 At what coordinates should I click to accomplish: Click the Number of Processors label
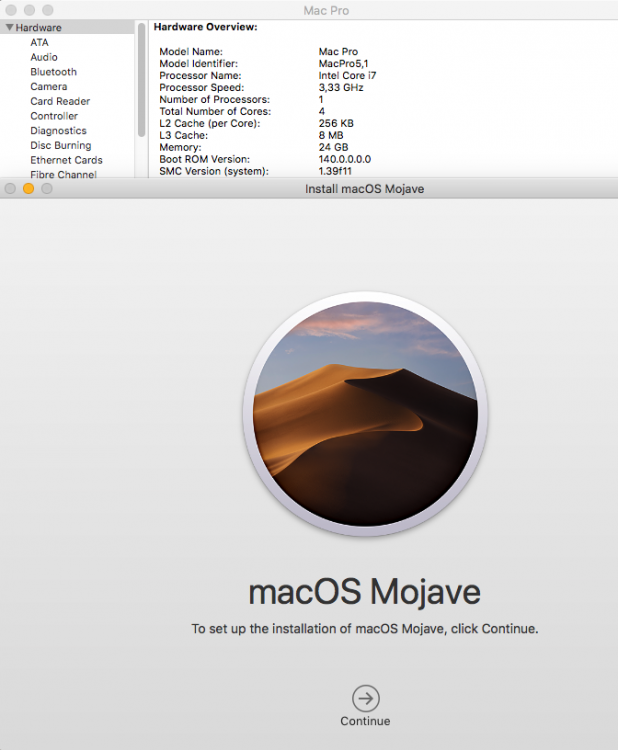coord(214,99)
